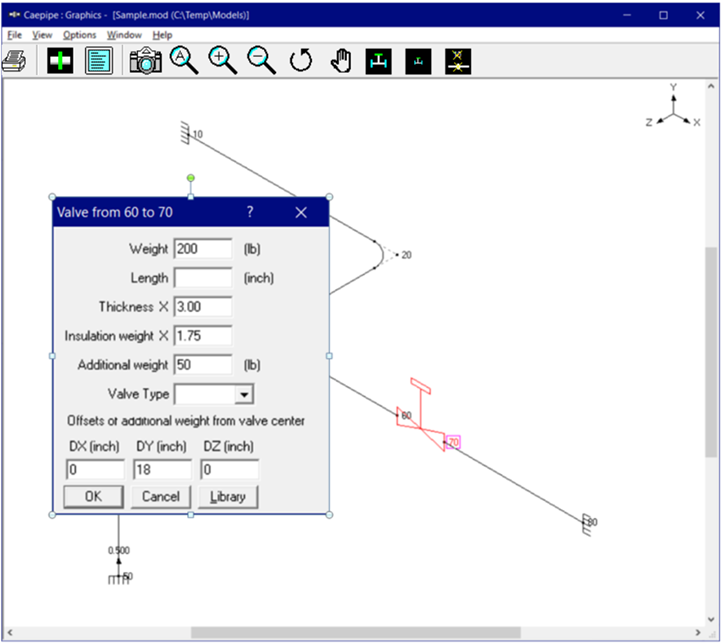This screenshot has width=723, height=643.
Task: Click the large cyan valve symbol icon
Action: pyautogui.click(x=379, y=61)
